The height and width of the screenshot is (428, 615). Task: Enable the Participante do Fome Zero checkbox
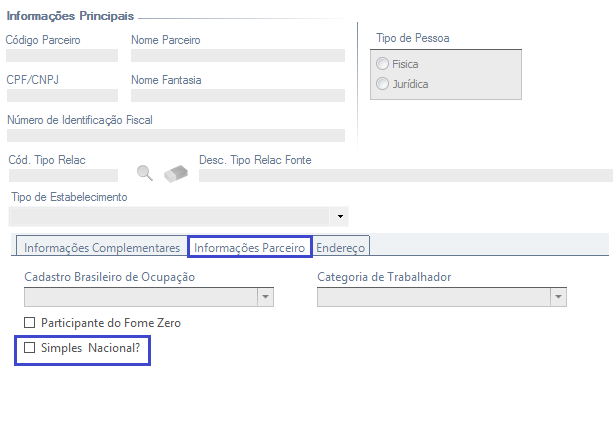30,323
